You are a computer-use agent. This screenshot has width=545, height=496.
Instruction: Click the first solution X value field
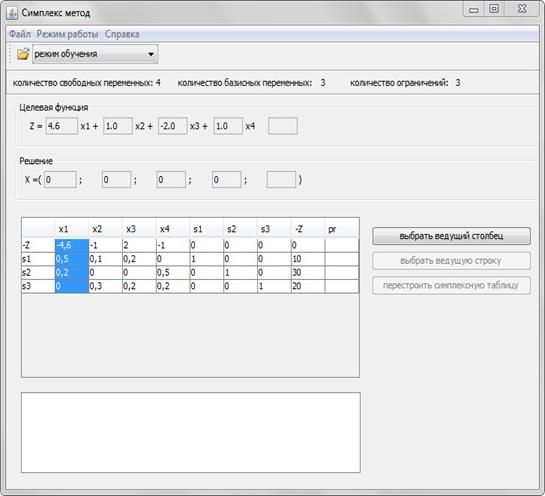click(60, 180)
